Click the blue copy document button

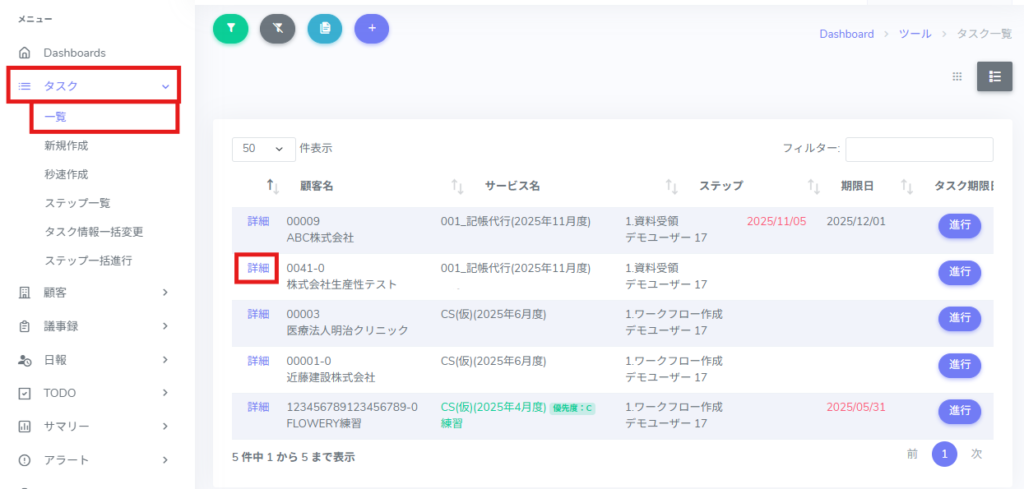324,29
